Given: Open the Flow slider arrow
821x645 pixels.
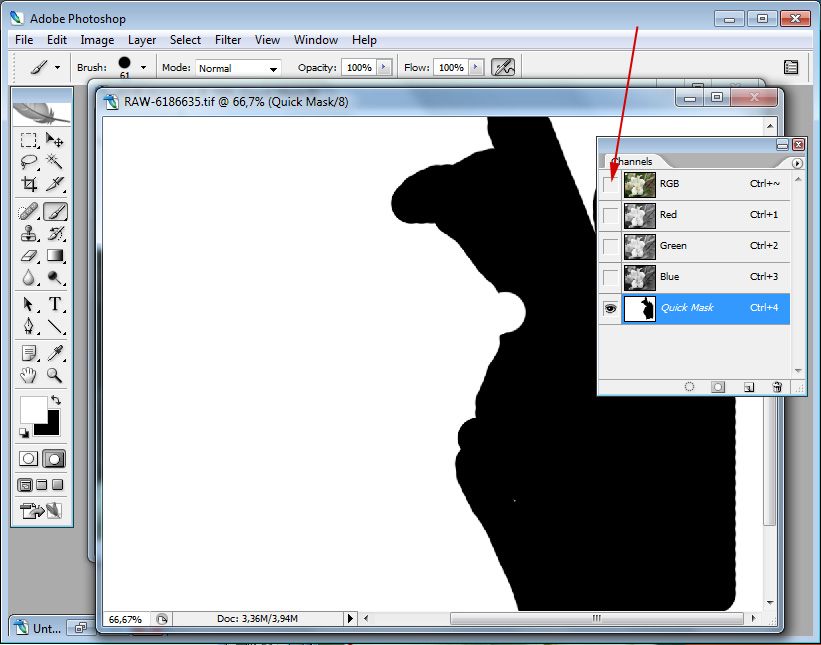Looking at the screenshot, I should pos(476,67).
